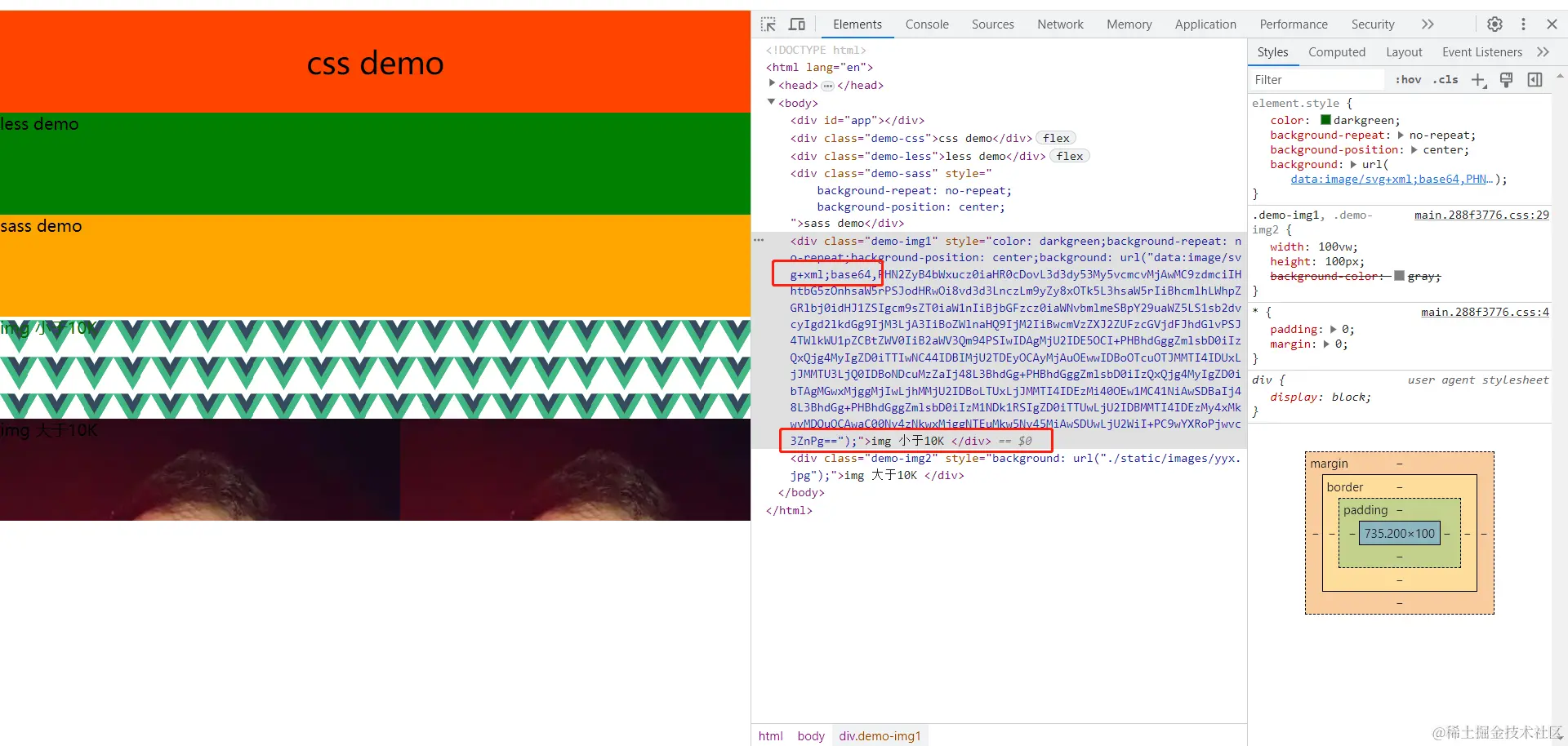The image size is (1568, 746).
Task: Open the data:image/svg+xml base64 link
Action: 1392,179
